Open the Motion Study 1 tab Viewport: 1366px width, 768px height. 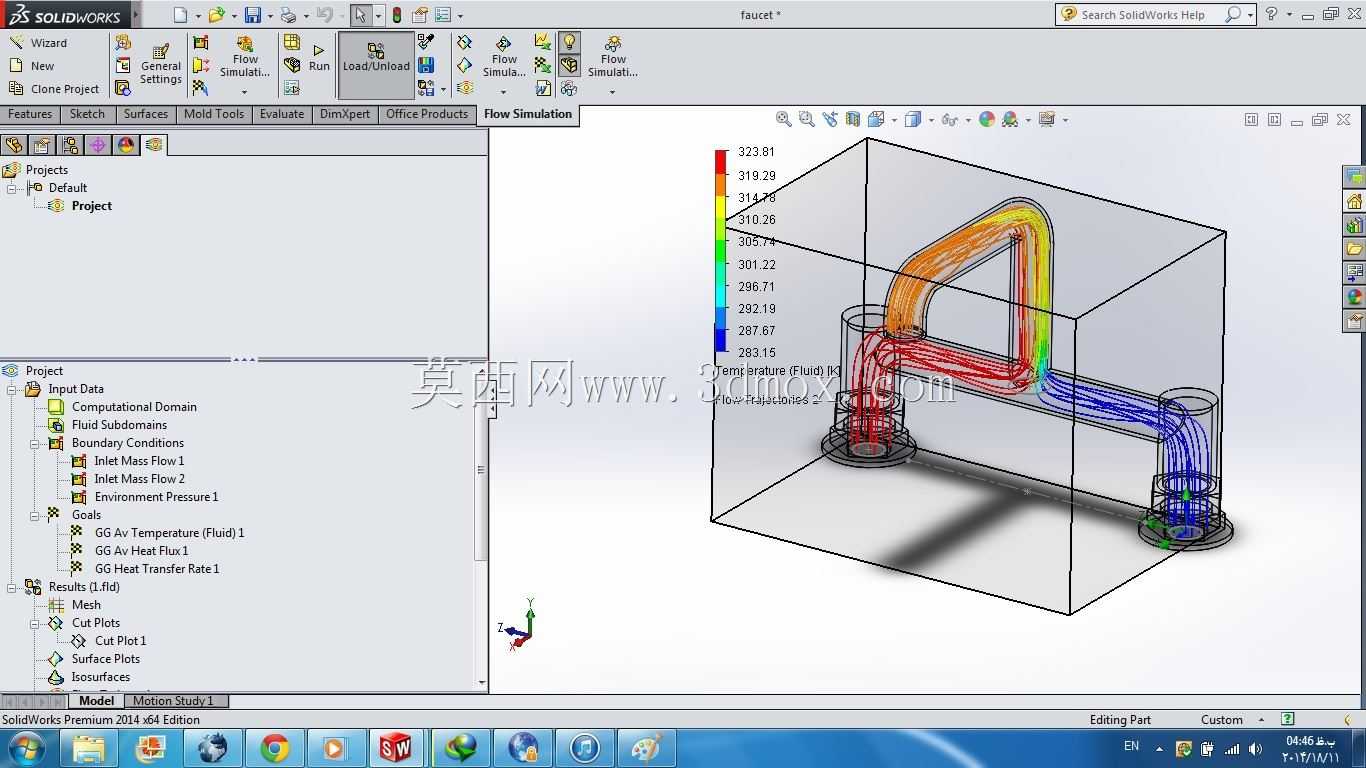(174, 701)
